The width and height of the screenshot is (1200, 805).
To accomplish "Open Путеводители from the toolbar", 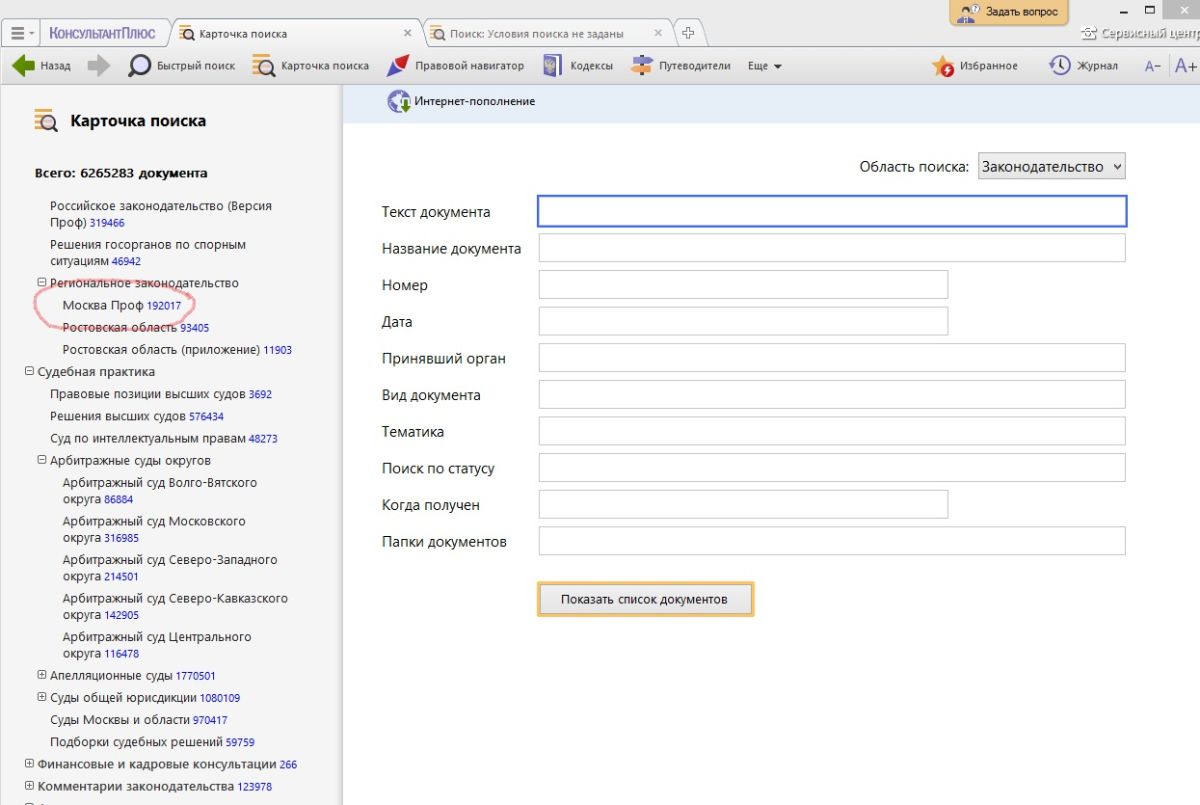I will click(x=681, y=66).
